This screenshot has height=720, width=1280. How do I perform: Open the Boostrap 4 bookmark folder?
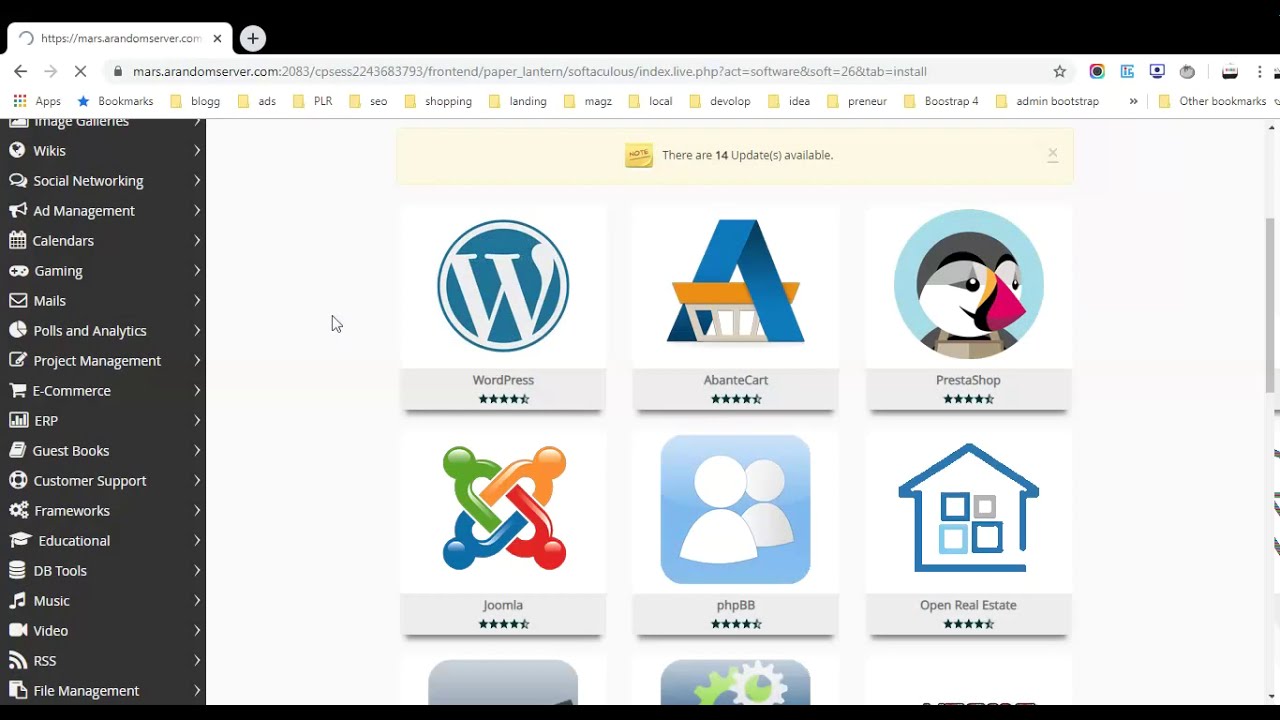click(941, 101)
